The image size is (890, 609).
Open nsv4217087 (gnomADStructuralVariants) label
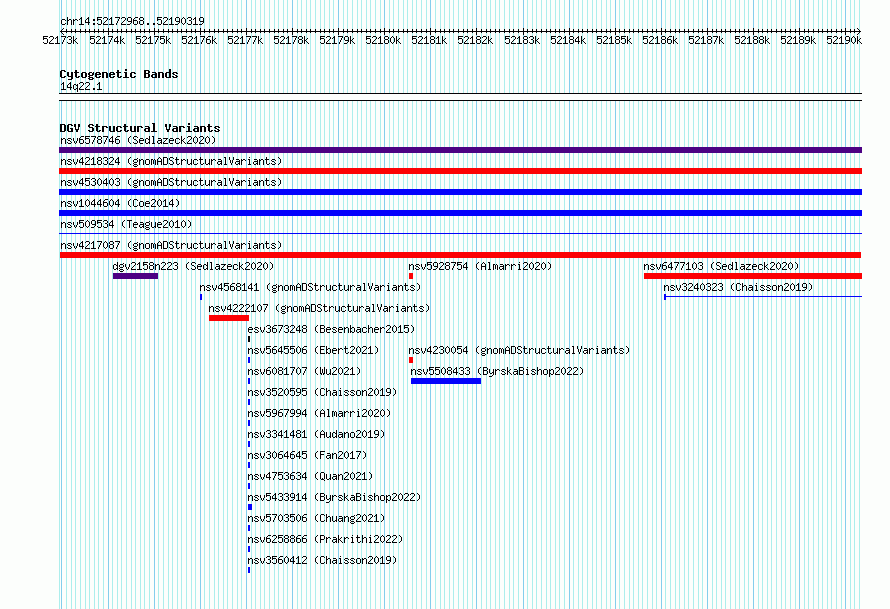point(171,245)
